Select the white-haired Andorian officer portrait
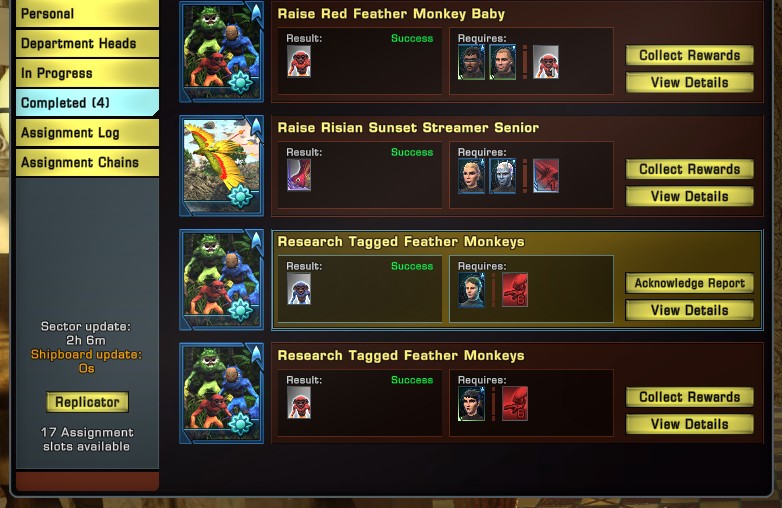Screen dimensions: 782x508 (x=503, y=175)
